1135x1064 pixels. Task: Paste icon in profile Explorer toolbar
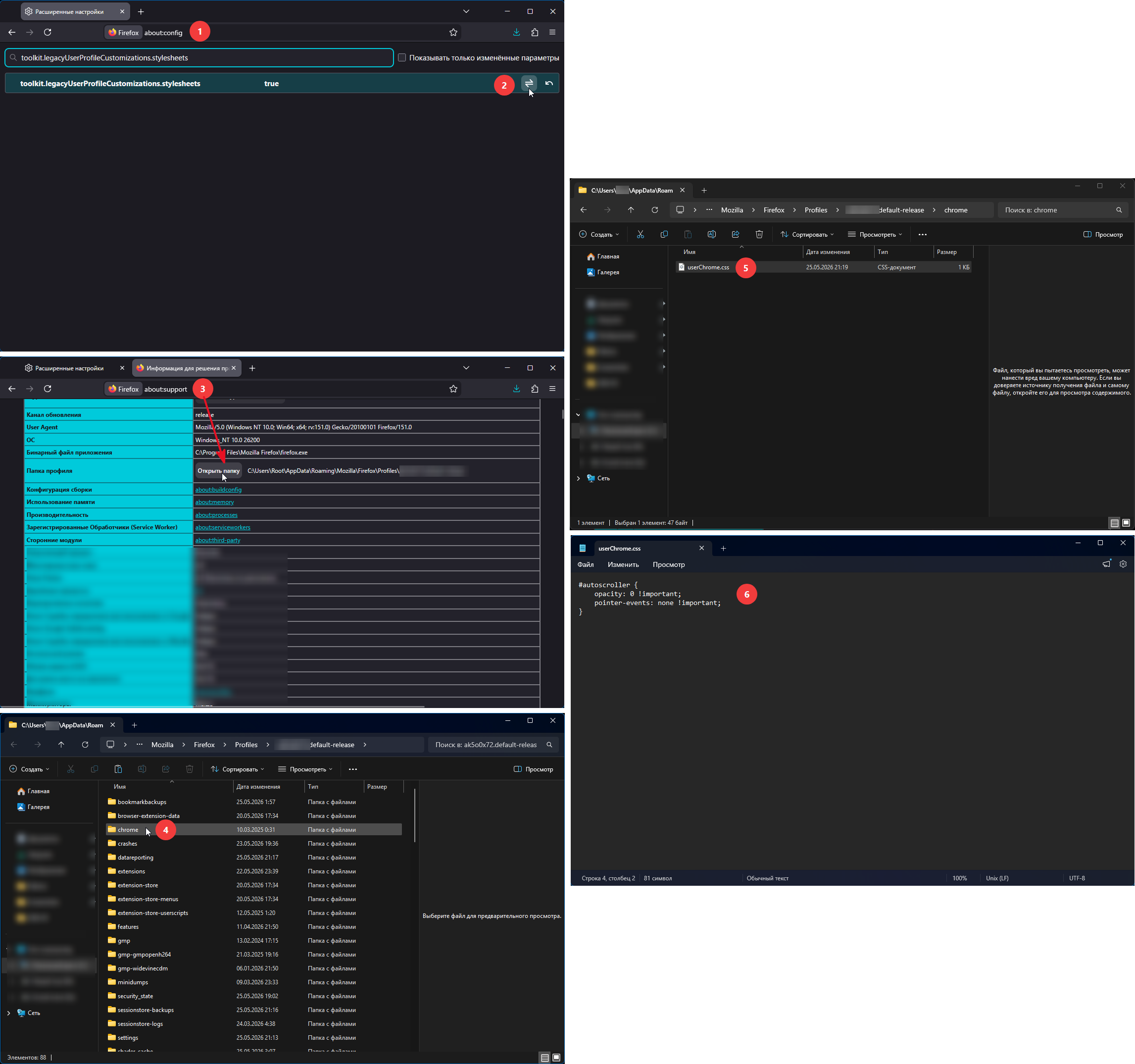[118, 769]
